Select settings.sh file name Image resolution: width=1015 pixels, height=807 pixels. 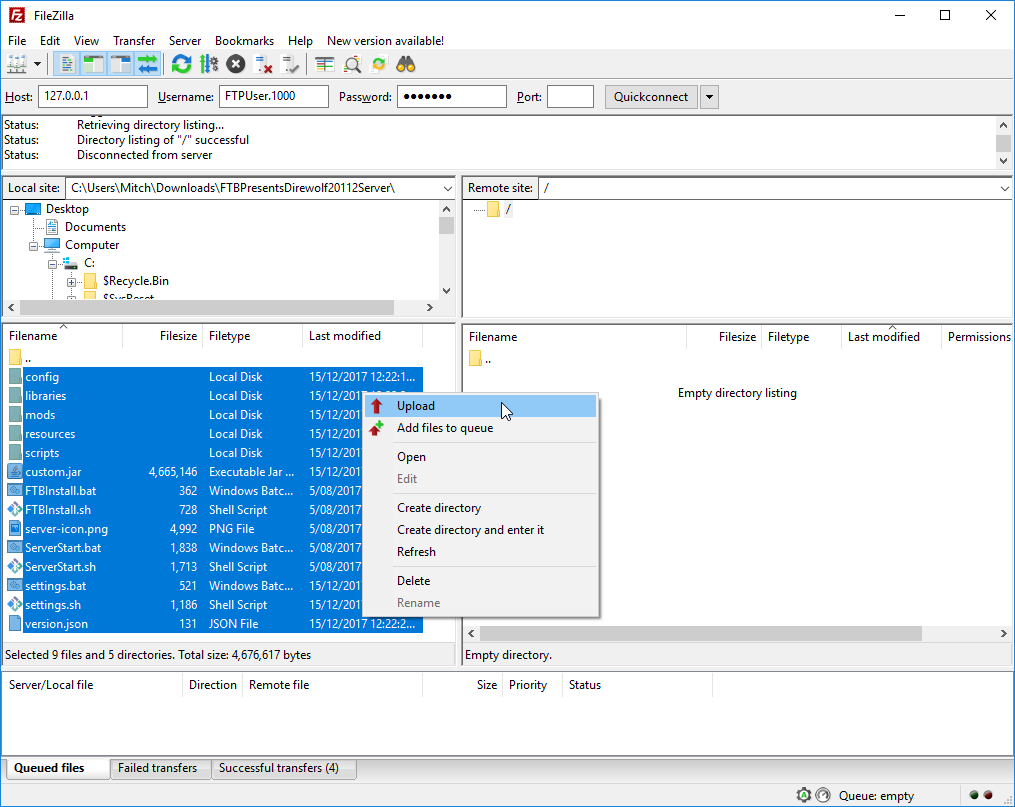pos(53,605)
